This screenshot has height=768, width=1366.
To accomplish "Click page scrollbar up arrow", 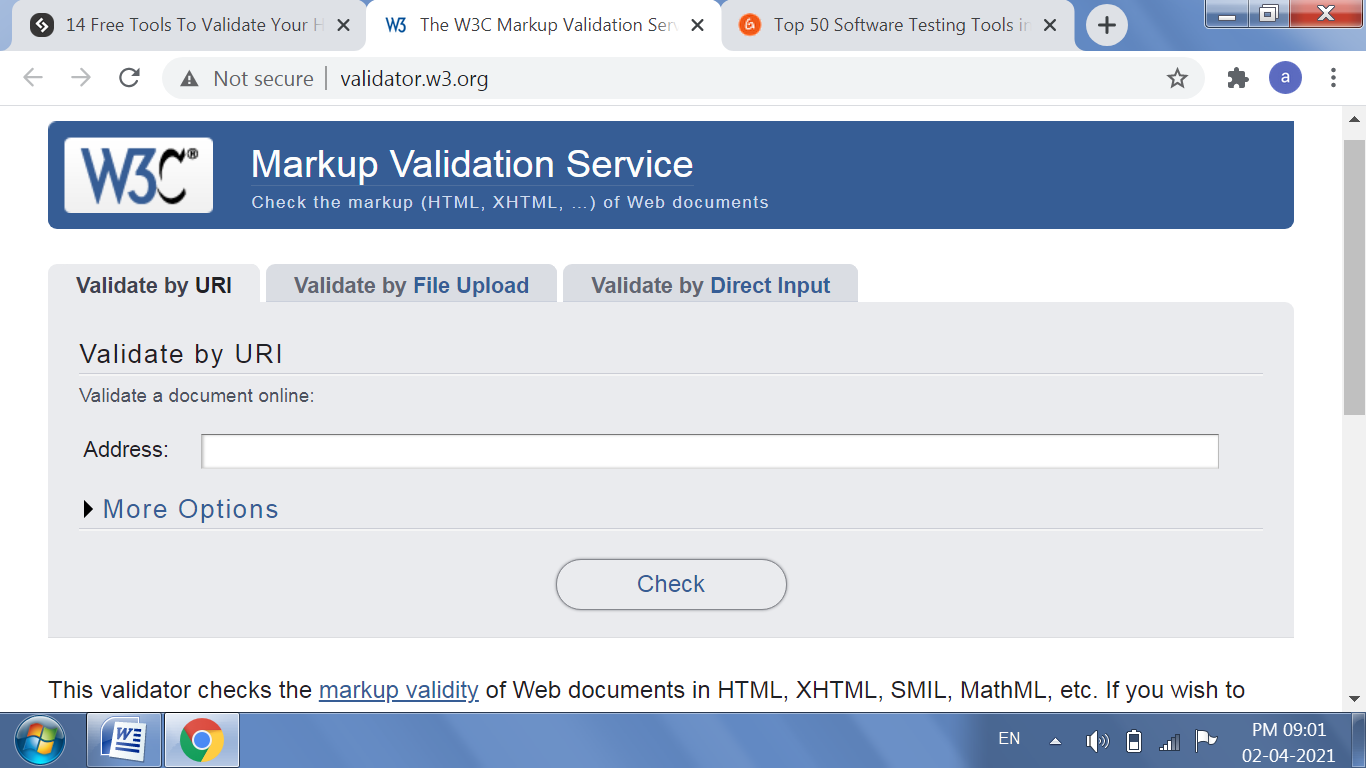I will pos(1354,120).
